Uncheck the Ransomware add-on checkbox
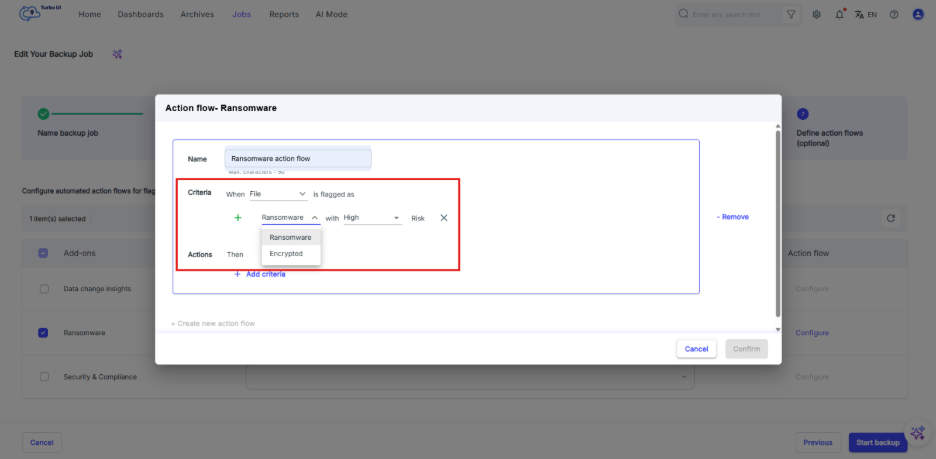Image resolution: width=936 pixels, height=459 pixels. coord(44,333)
